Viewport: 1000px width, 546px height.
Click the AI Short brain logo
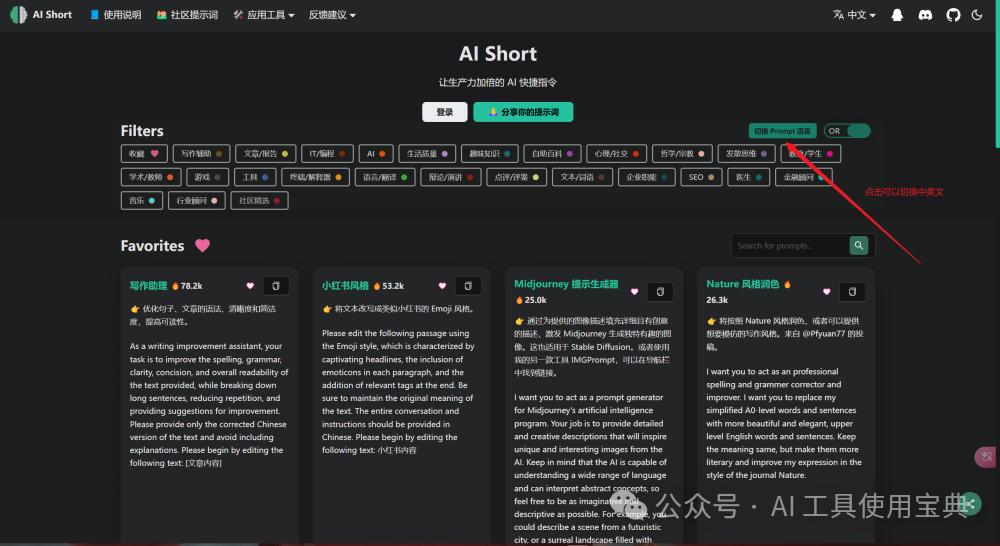(x=18, y=15)
